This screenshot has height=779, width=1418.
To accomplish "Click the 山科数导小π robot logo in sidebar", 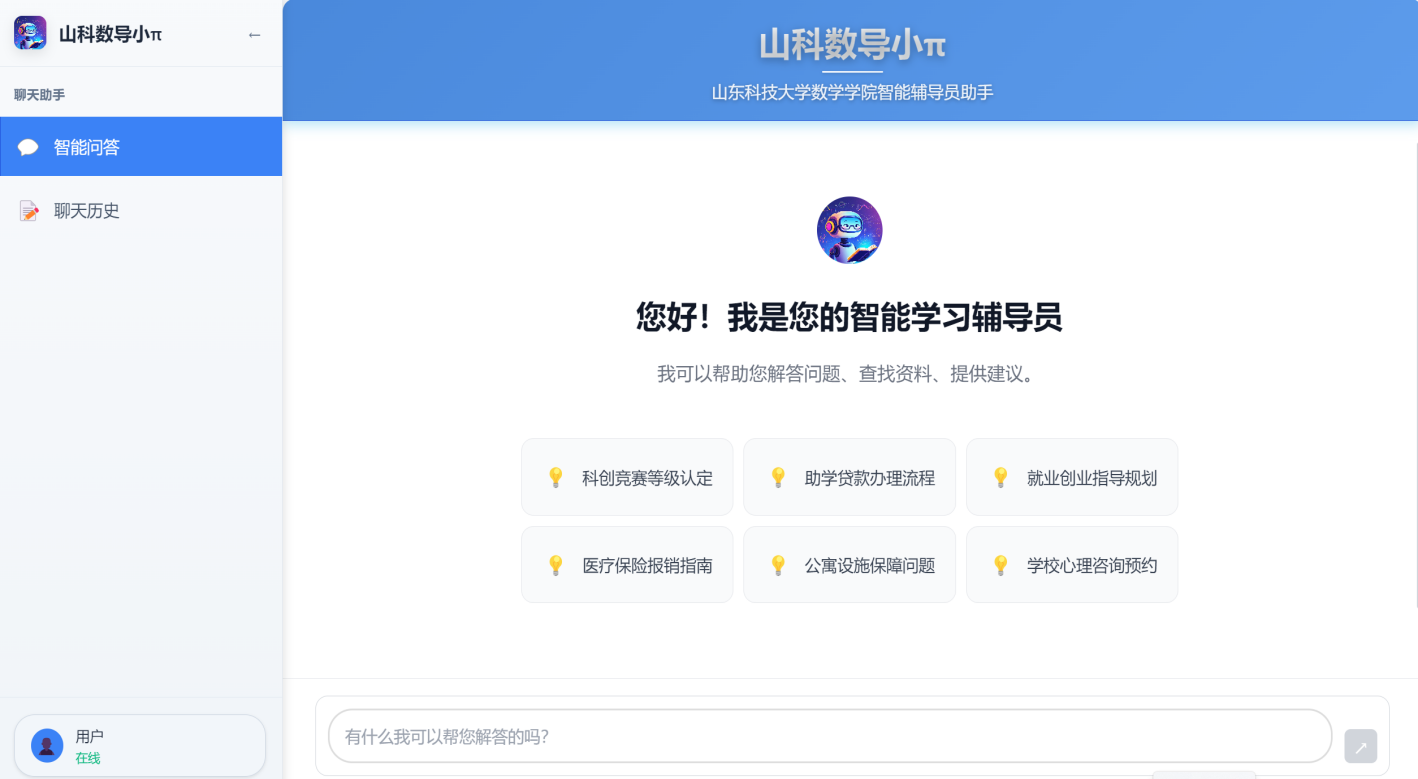I will 30,33.
